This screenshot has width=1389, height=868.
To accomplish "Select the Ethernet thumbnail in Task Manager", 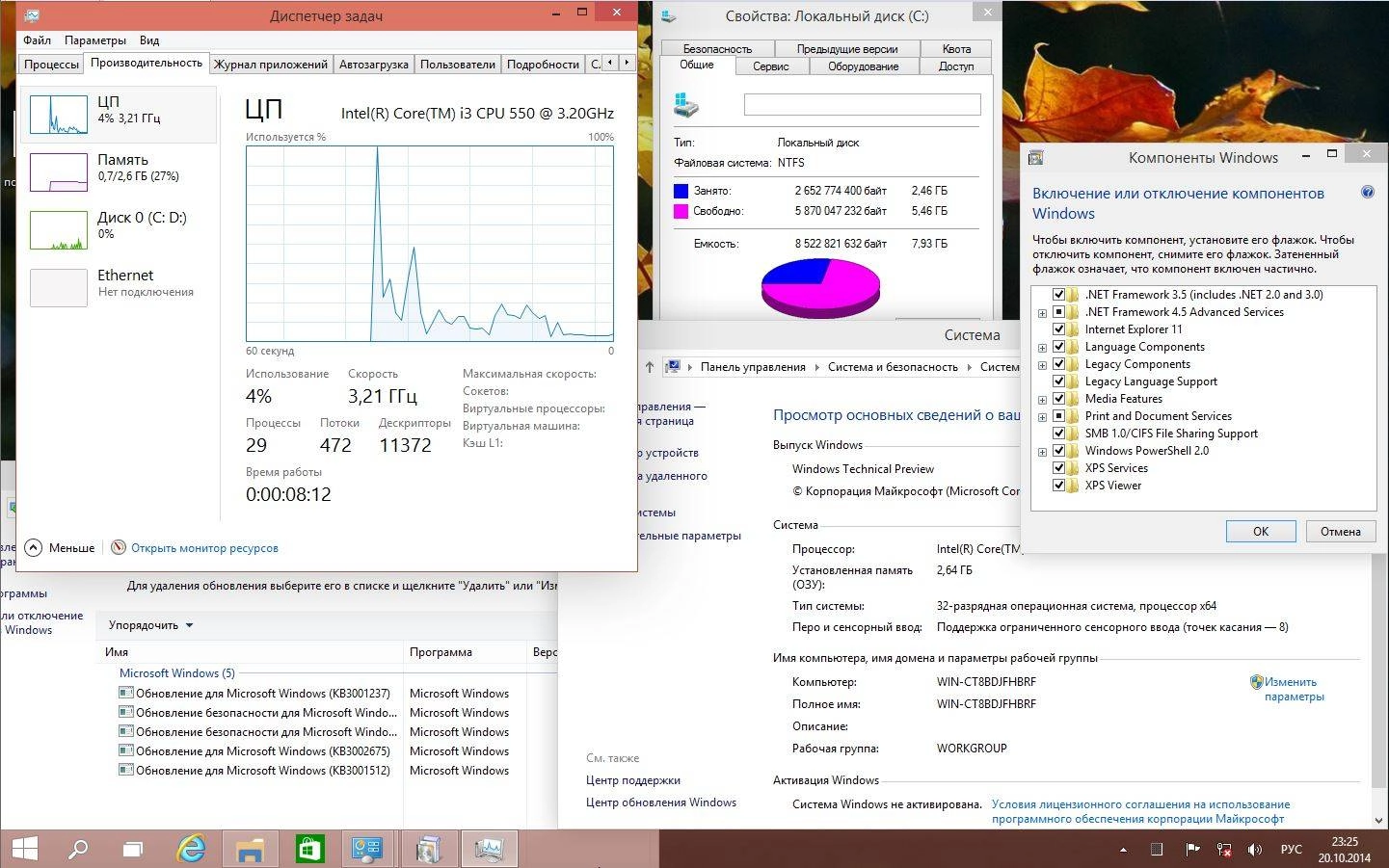I will tap(59, 288).
